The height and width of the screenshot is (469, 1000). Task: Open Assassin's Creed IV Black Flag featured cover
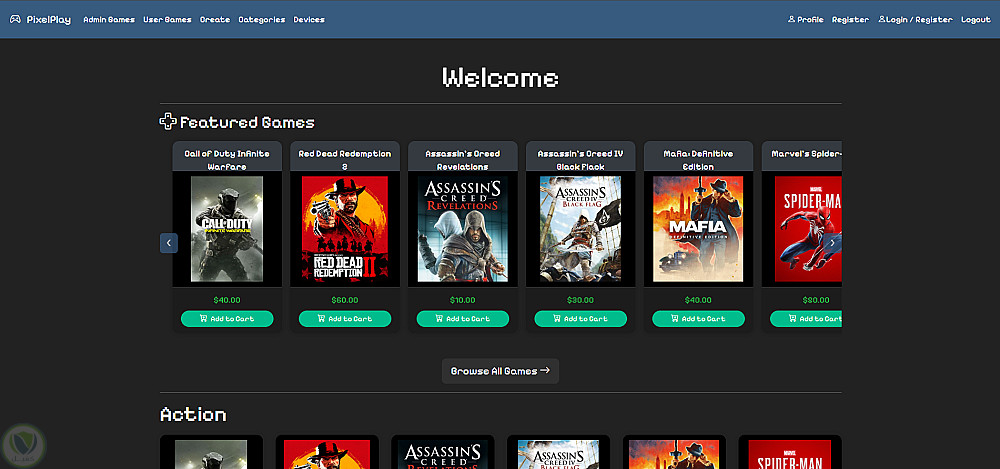tap(580, 229)
